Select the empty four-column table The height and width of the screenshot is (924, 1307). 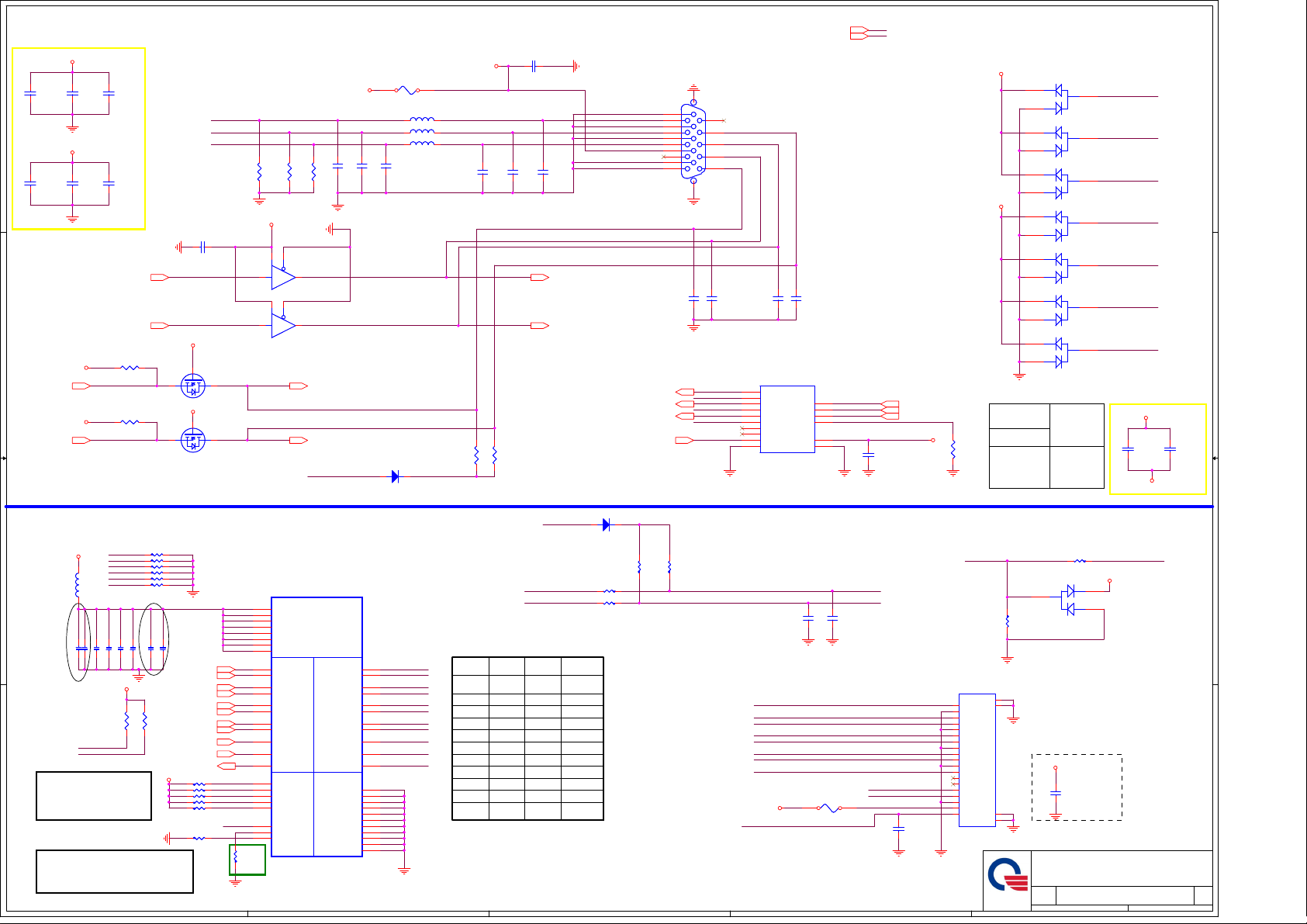click(x=527, y=739)
